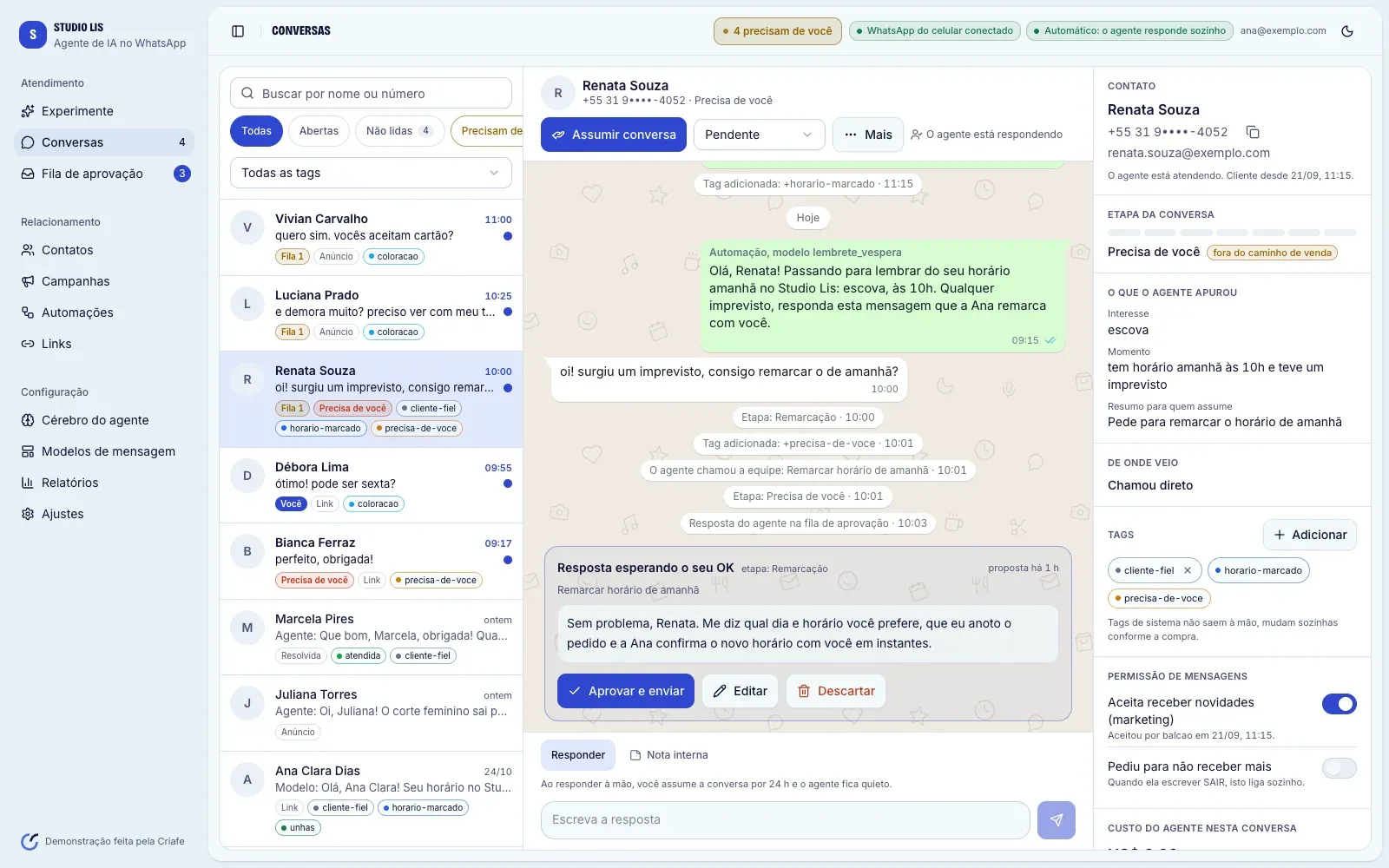Open Campanhas section
The image size is (1389, 868).
point(104,281)
